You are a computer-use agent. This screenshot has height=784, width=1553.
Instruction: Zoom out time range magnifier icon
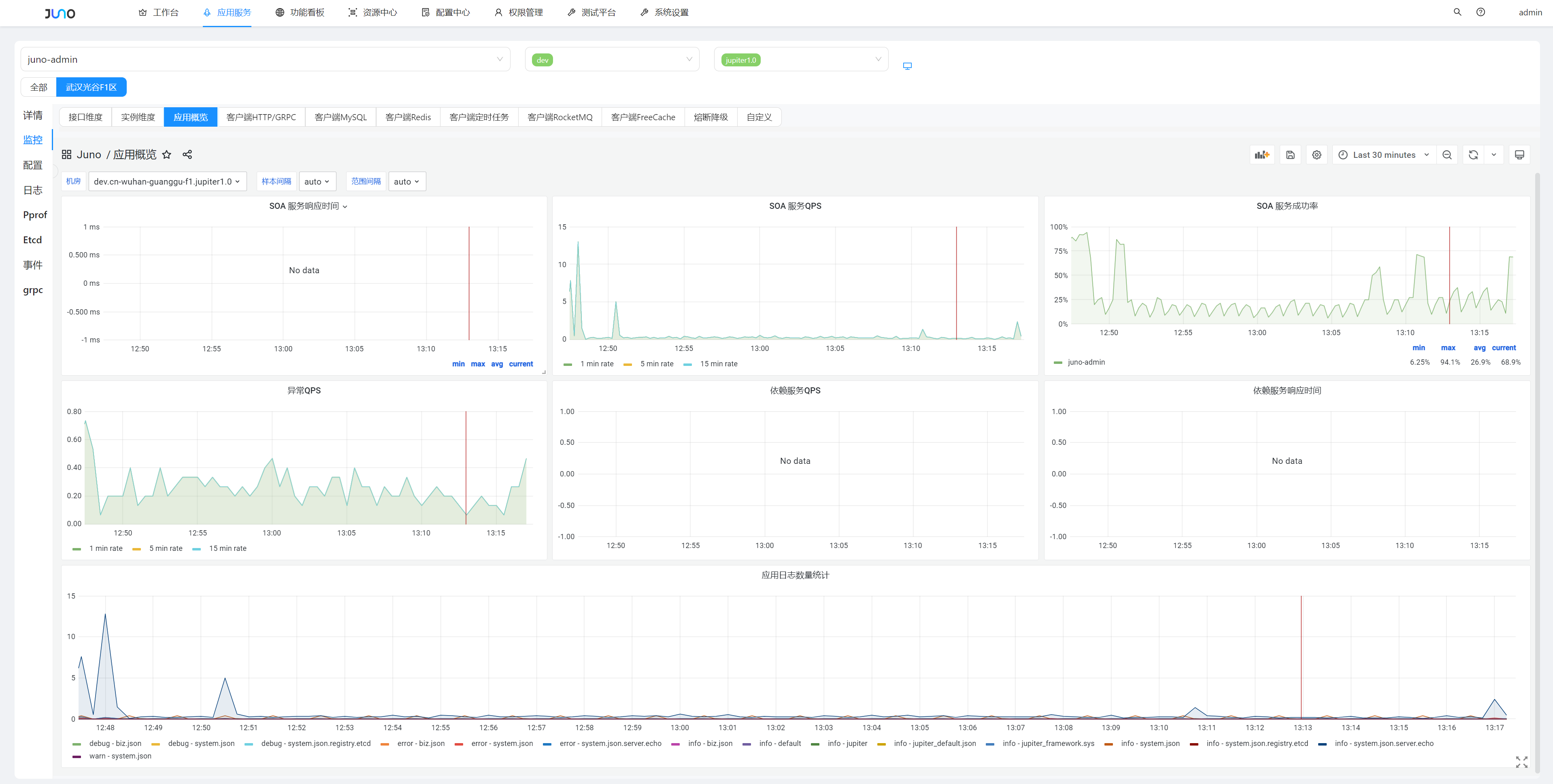tap(1447, 155)
